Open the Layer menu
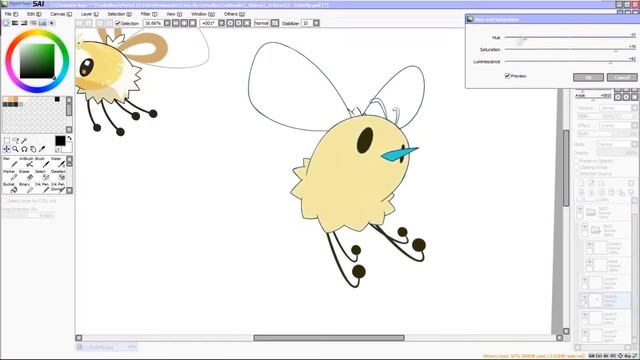Viewport: 640px width, 360px height. [x=89, y=14]
